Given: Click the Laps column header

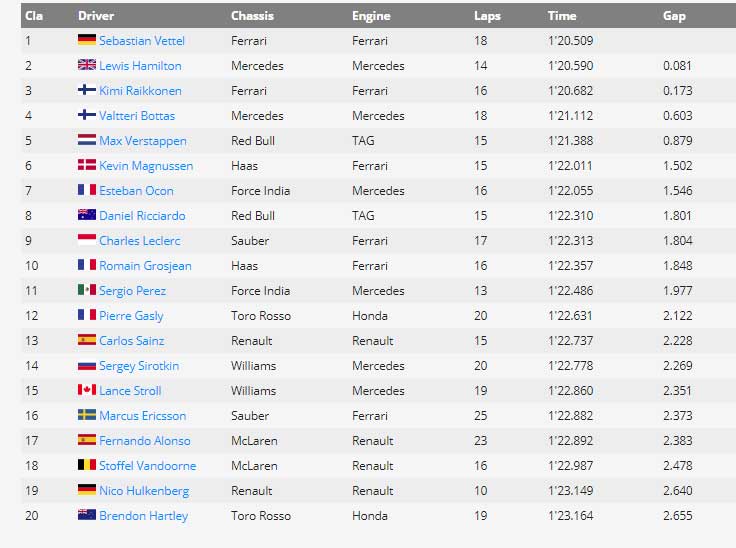Looking at the screenshot, I should (x=487, y=16).
